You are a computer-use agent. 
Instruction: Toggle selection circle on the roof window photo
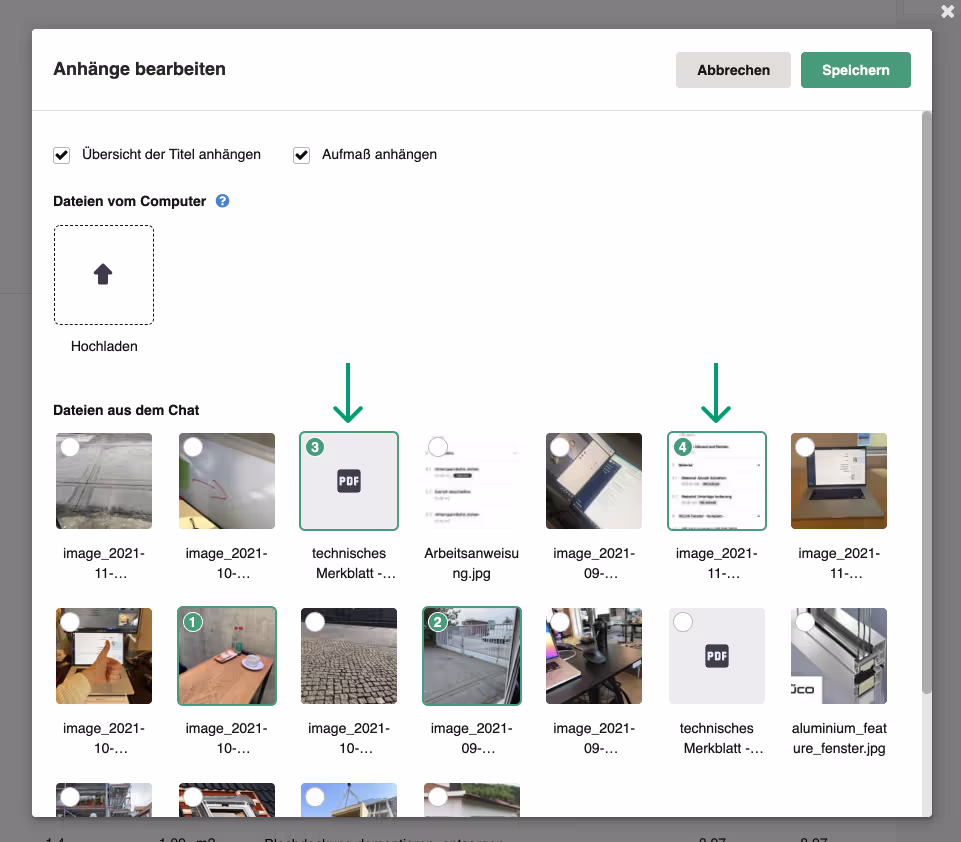(x=193, y=797)
